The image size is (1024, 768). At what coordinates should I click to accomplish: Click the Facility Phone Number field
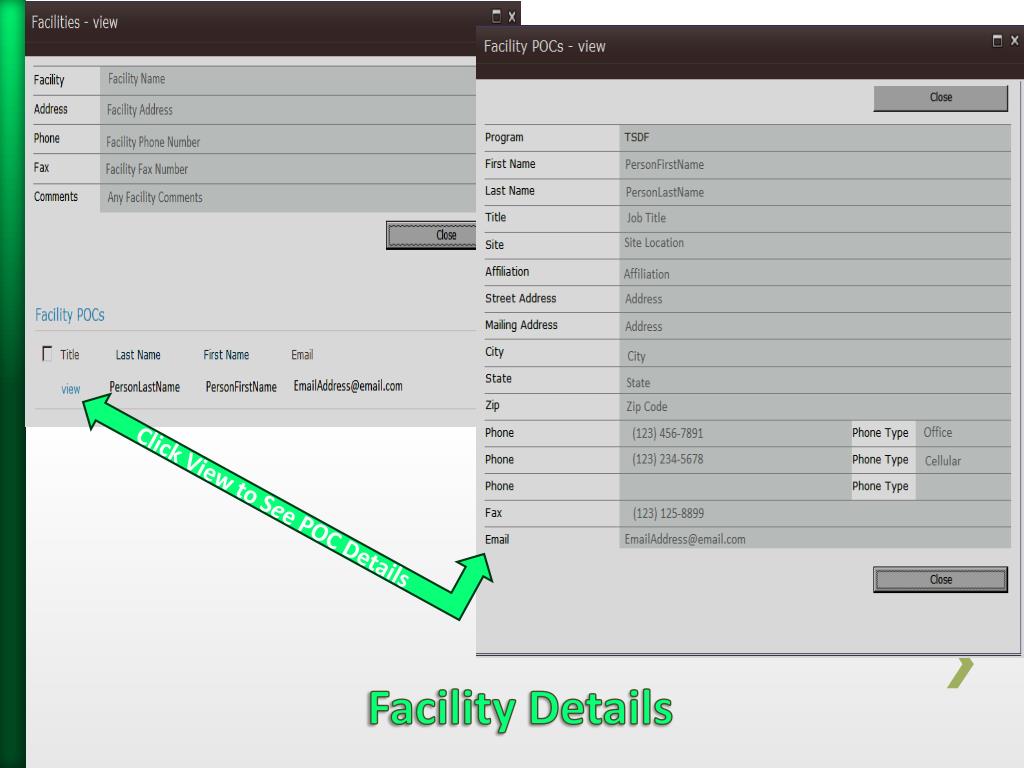pos(288,140)
